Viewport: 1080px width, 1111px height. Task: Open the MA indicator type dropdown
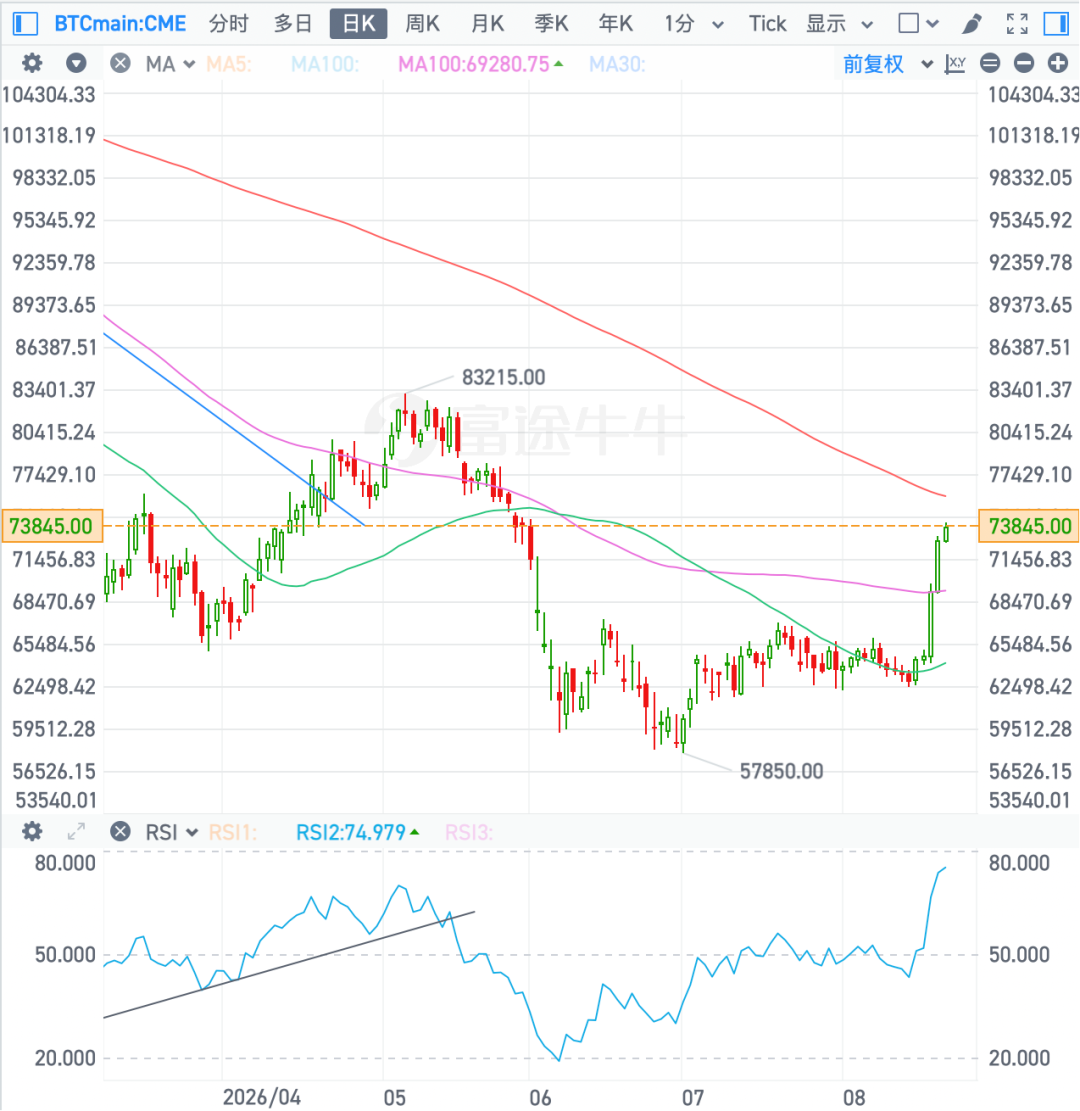pos(170,64)
